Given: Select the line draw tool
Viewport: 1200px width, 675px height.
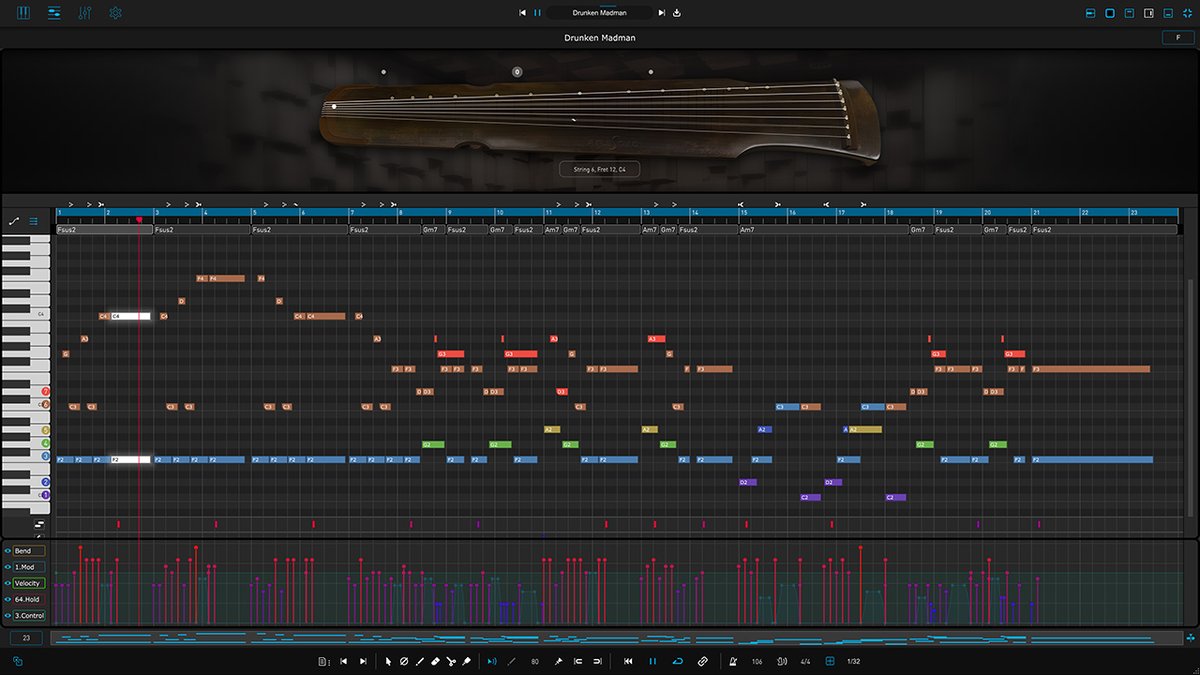Looking at the screenshot, I should (420, 661).
